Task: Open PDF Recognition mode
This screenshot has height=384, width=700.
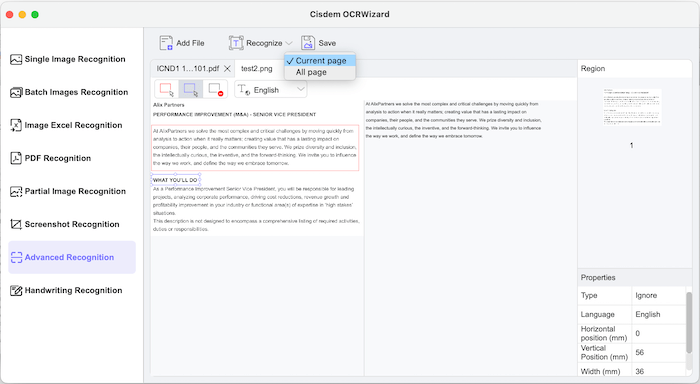Action: (x=50, y=158)
